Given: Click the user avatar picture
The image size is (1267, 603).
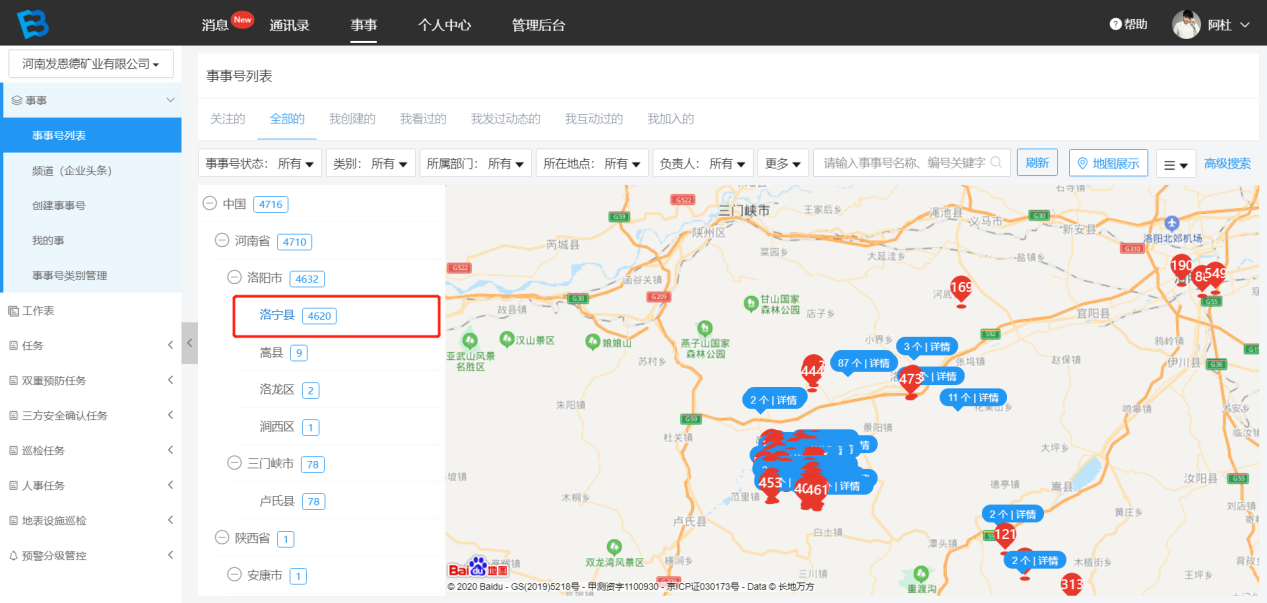Looking at the screenshot, I should click(1186, 25).
